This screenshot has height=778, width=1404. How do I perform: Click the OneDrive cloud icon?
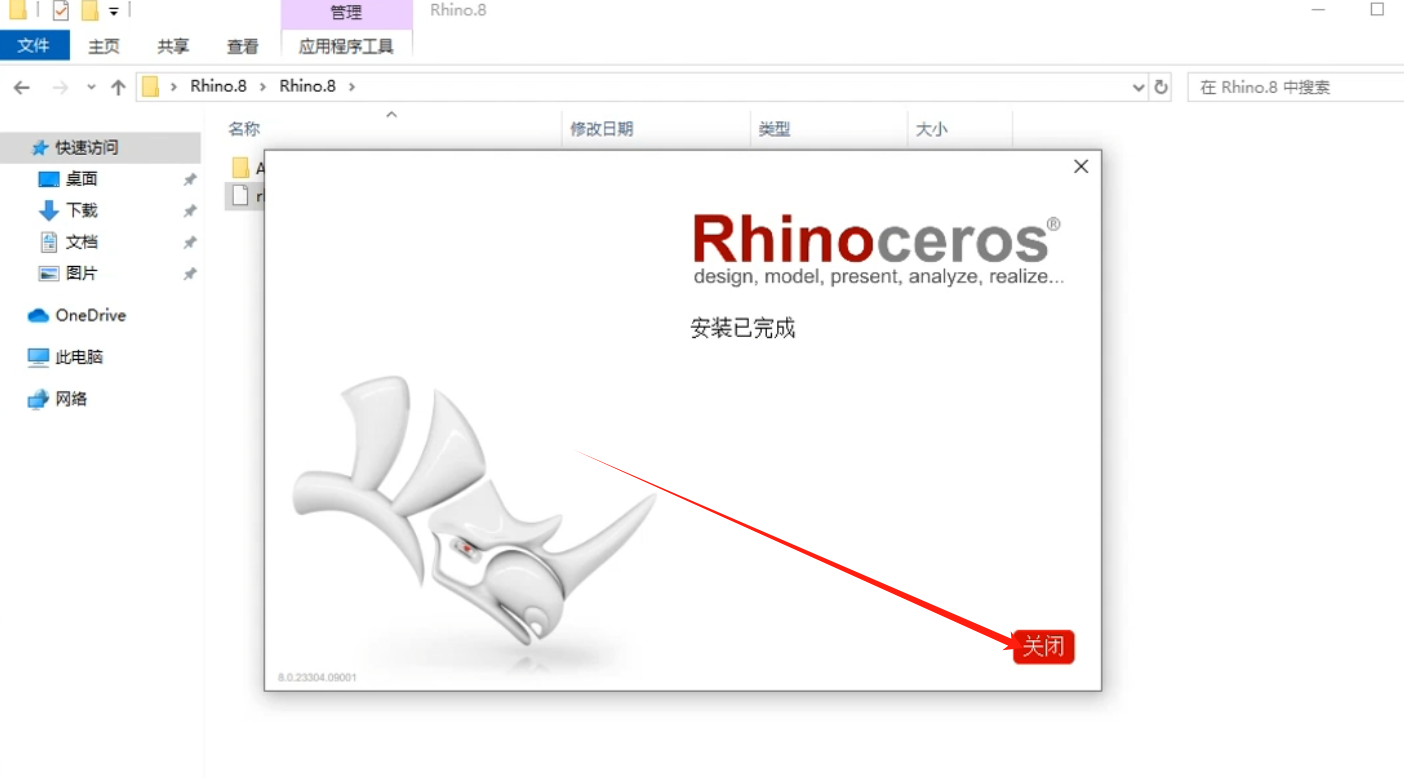pos(39,315)
